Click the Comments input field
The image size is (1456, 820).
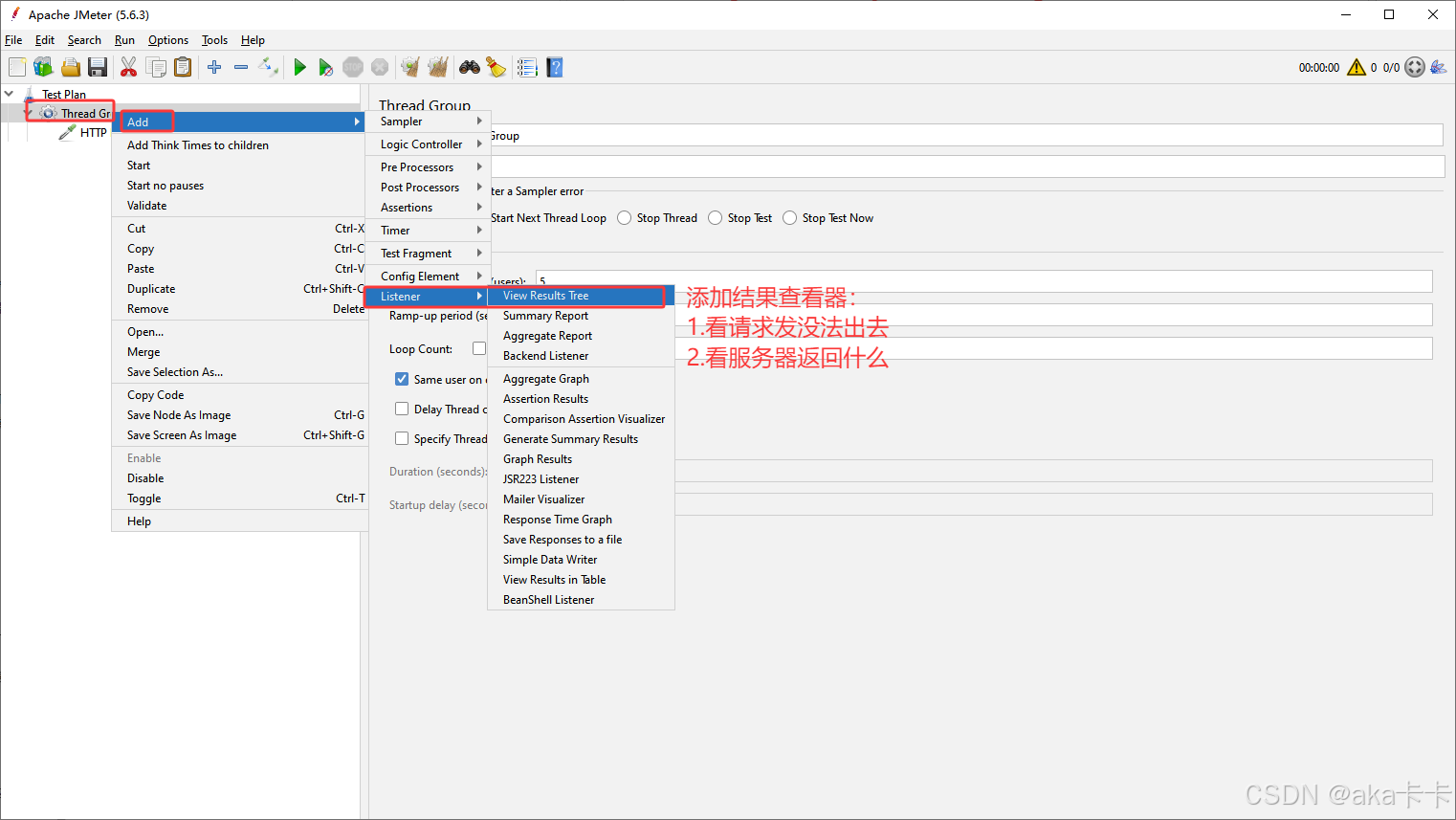point(966,166)
